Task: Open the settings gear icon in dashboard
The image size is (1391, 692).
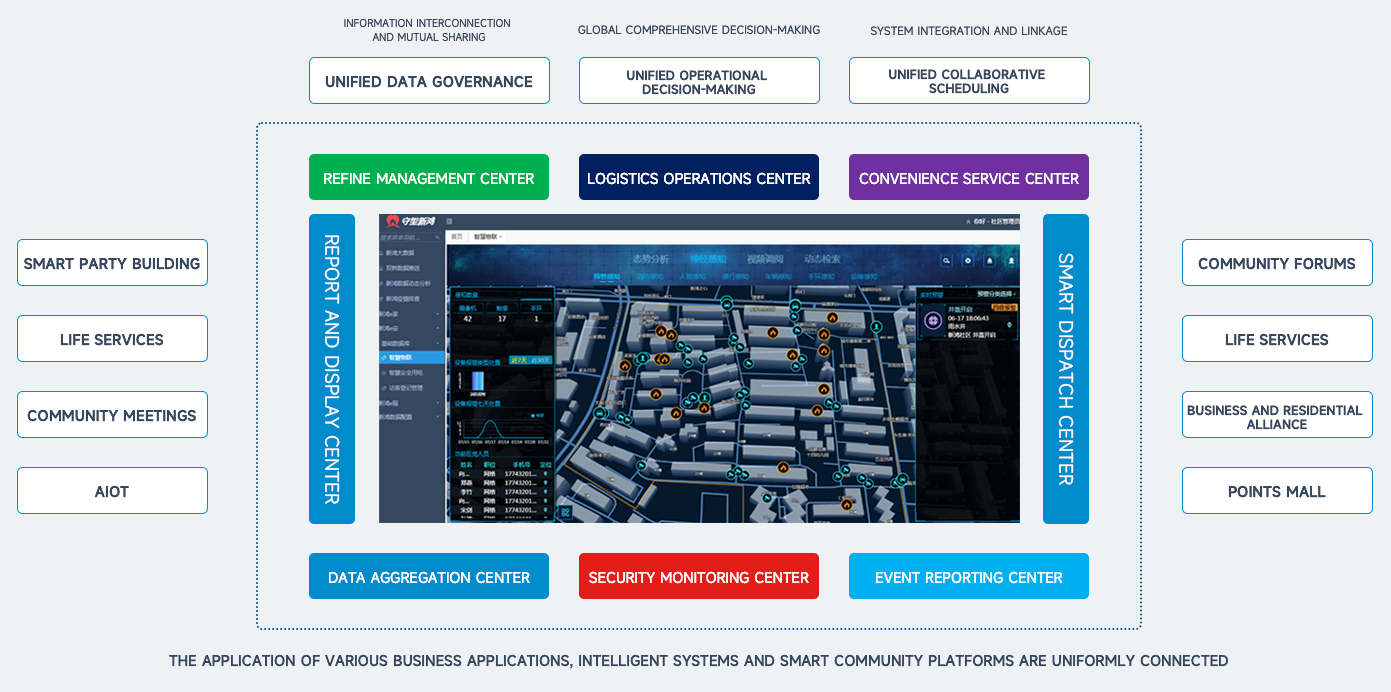Action: 968,260
